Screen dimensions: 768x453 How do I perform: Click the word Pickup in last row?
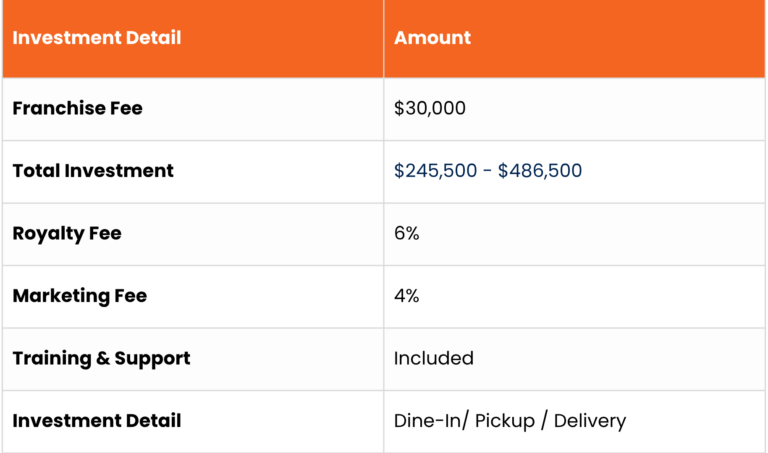click(x=504, y=421)
